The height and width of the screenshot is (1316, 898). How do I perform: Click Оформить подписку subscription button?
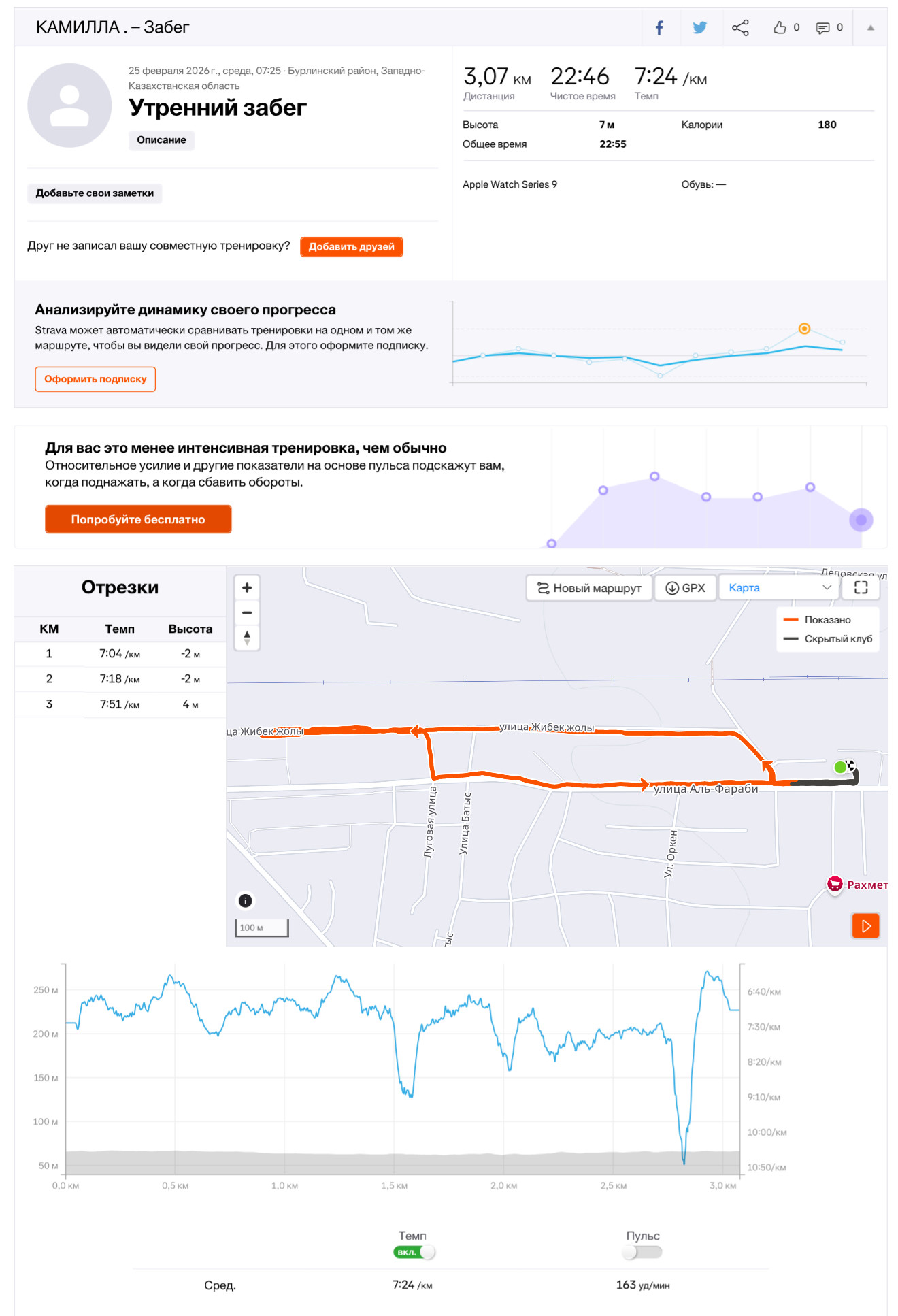pos(95,379)
